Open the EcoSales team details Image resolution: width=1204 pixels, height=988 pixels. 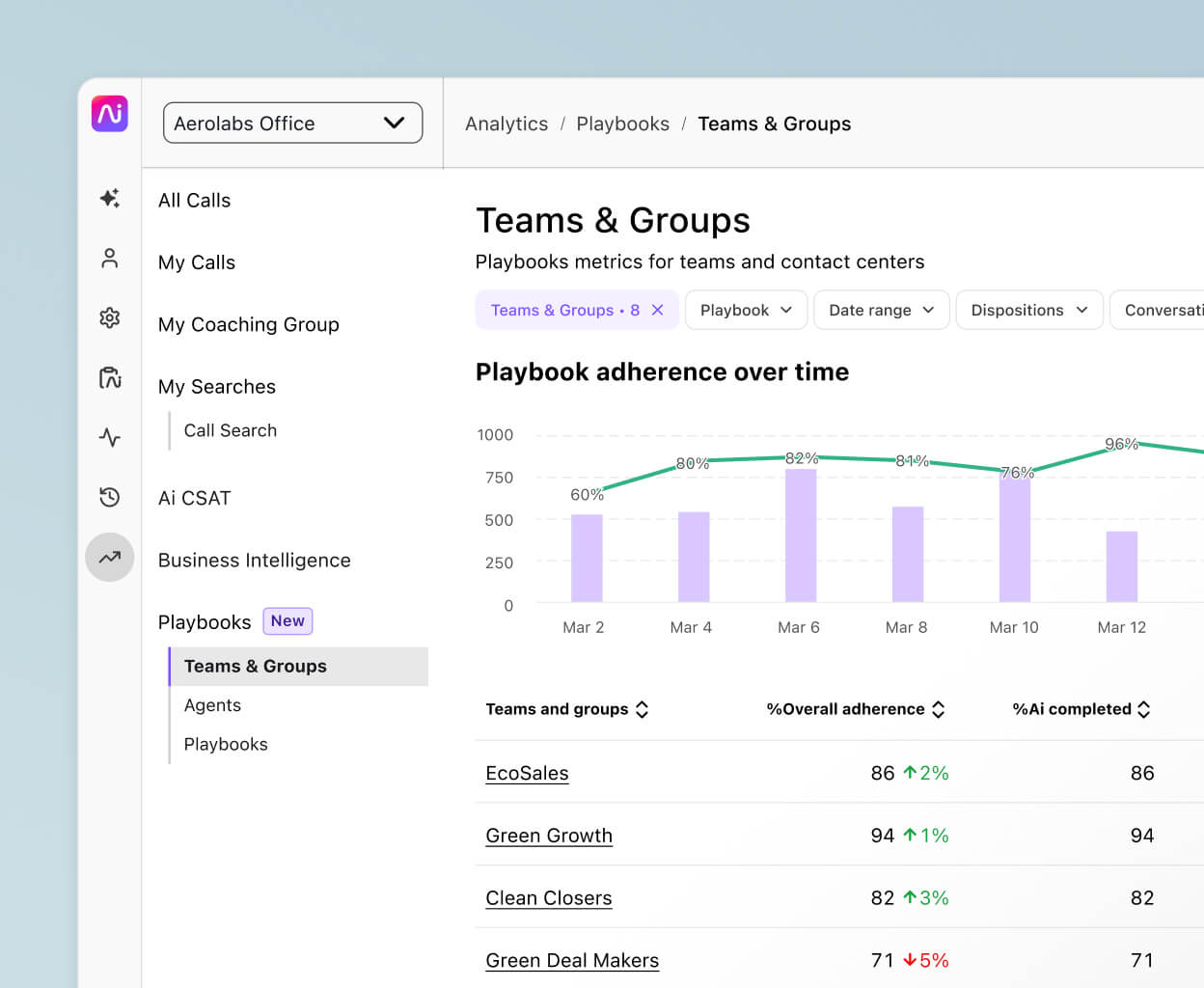click(x=527, y=773)
